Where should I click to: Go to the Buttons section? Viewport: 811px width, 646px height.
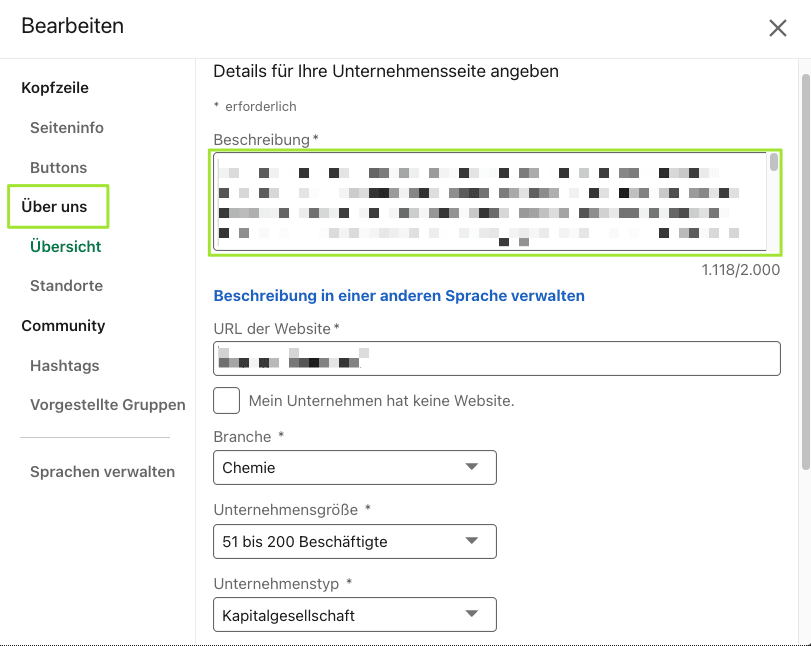tap(58, 168)
